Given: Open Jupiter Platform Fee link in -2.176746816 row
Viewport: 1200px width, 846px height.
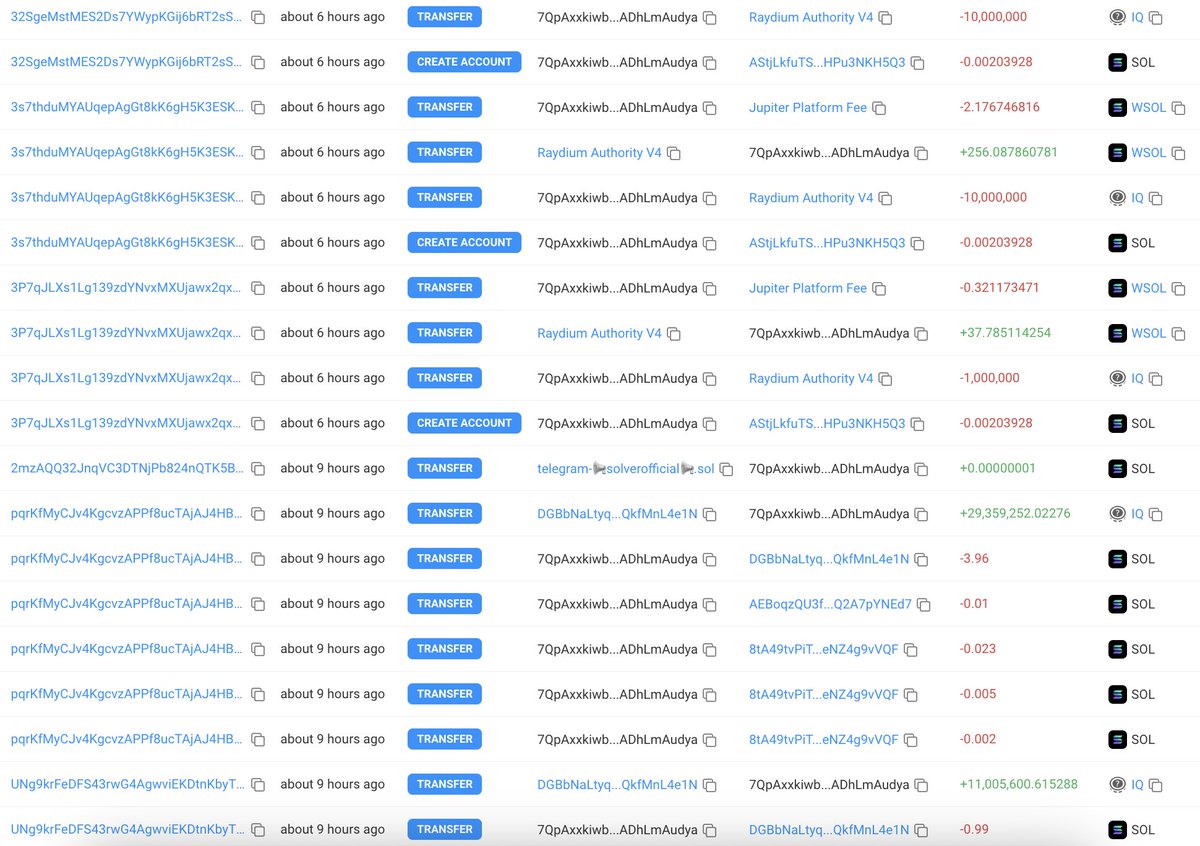Looking at the screenshot, I should click(808, 107).
